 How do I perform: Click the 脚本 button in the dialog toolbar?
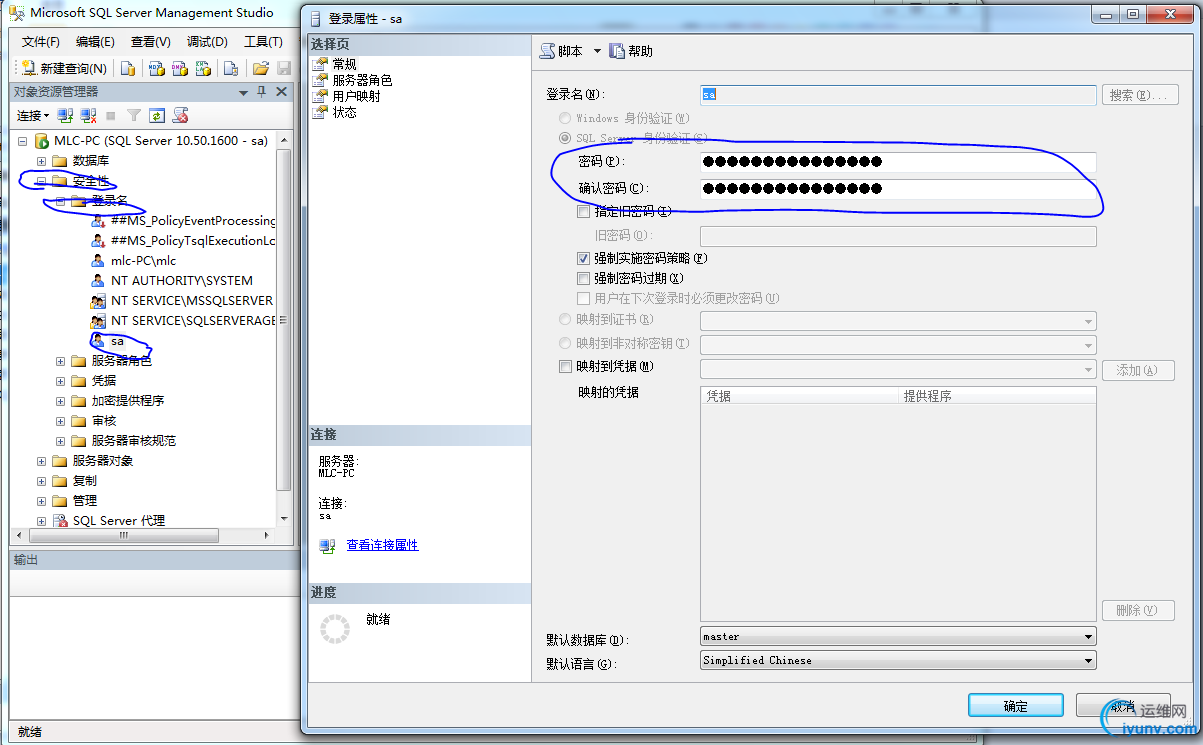click(561, 51)
